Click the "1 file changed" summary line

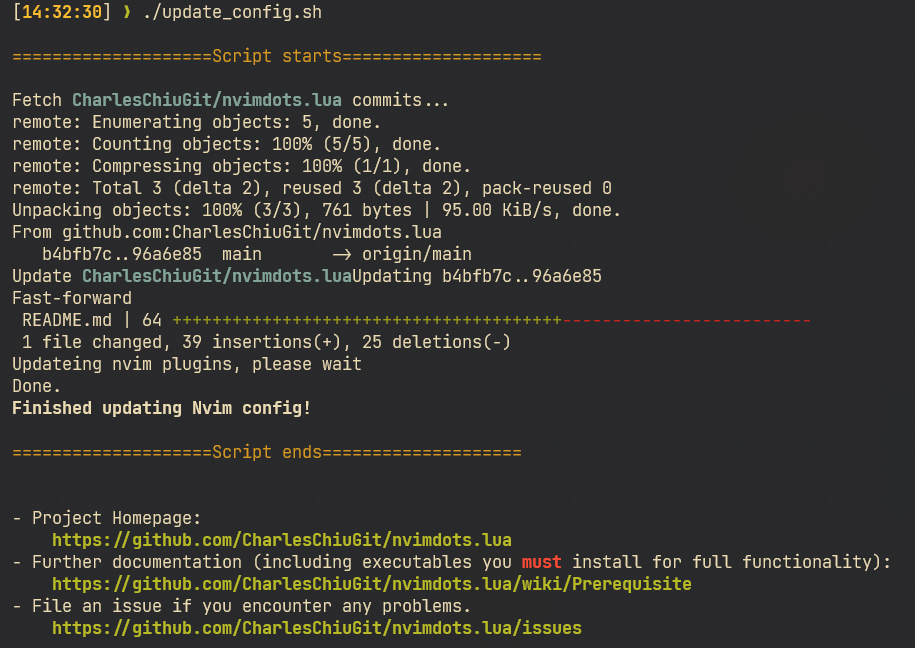pos(261,342)
